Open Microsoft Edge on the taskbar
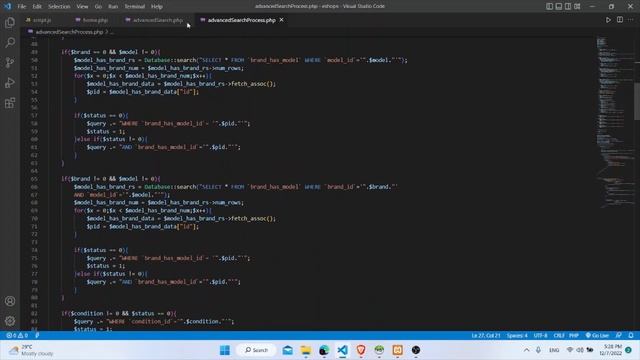This screenshot has width=640, height=360. coord(324,350)
